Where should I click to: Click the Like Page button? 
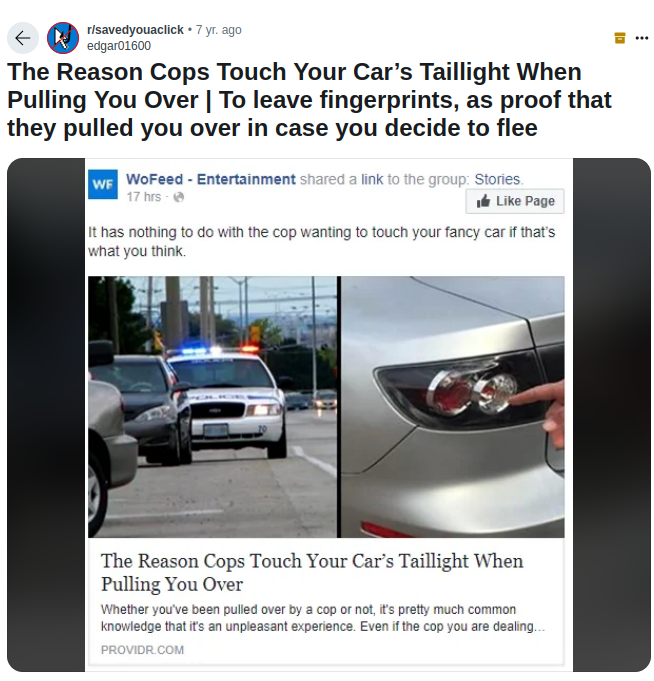(x=515, y=201)
